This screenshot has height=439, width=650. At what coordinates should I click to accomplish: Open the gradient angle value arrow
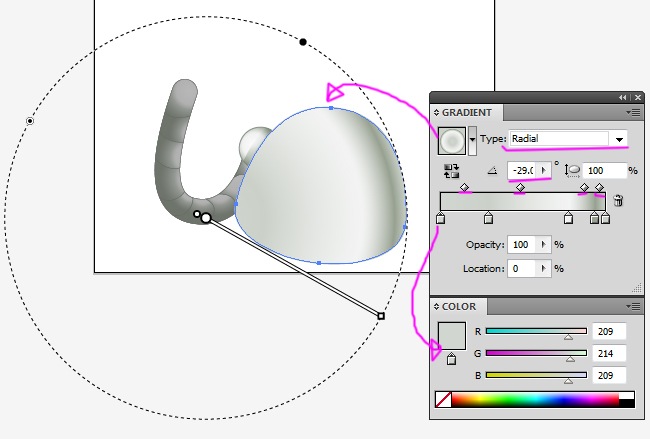tap(544, 170)
